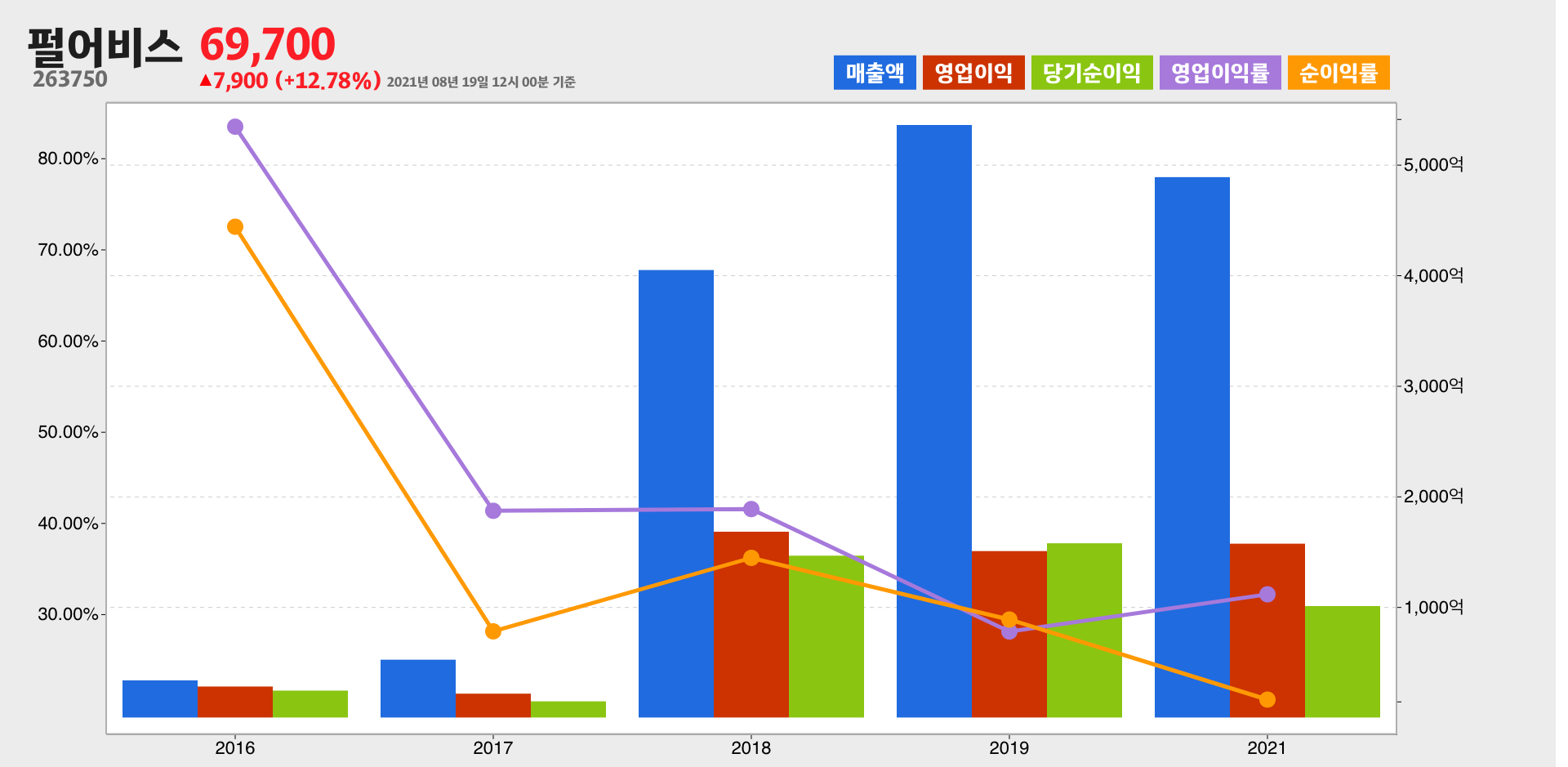Screen dimensions: 1568x767
Task: Click the 2021 x-axis label
Action: (x=1267, y=747)
